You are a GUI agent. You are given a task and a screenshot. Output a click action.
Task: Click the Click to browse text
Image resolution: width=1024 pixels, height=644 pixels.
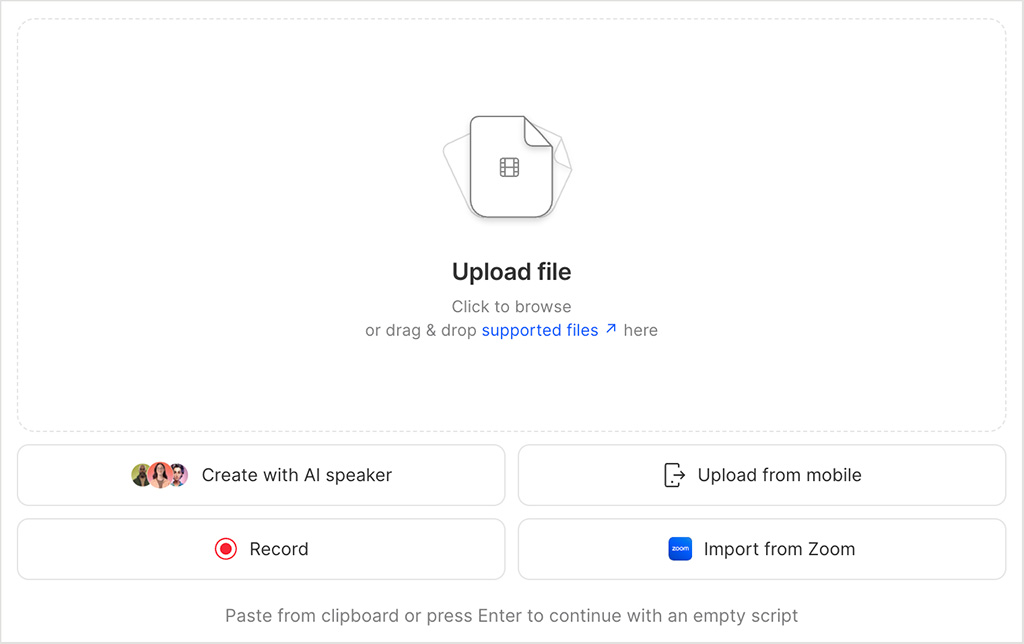pos(511,306)
